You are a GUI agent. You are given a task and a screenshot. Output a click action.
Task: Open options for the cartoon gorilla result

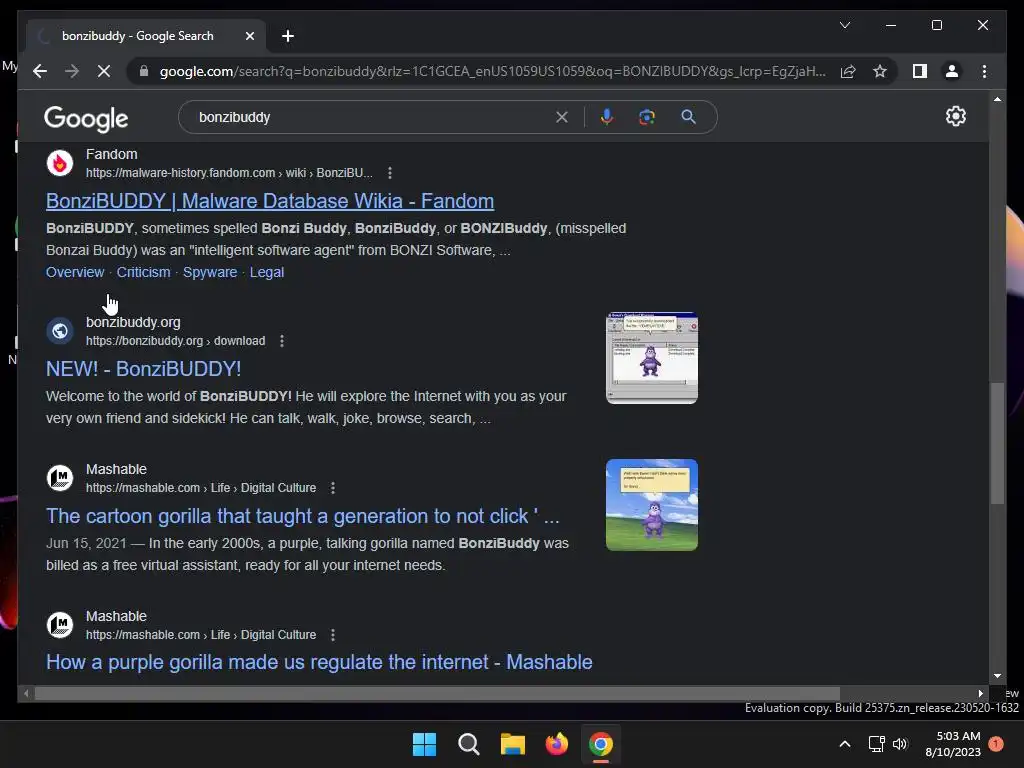333,488
